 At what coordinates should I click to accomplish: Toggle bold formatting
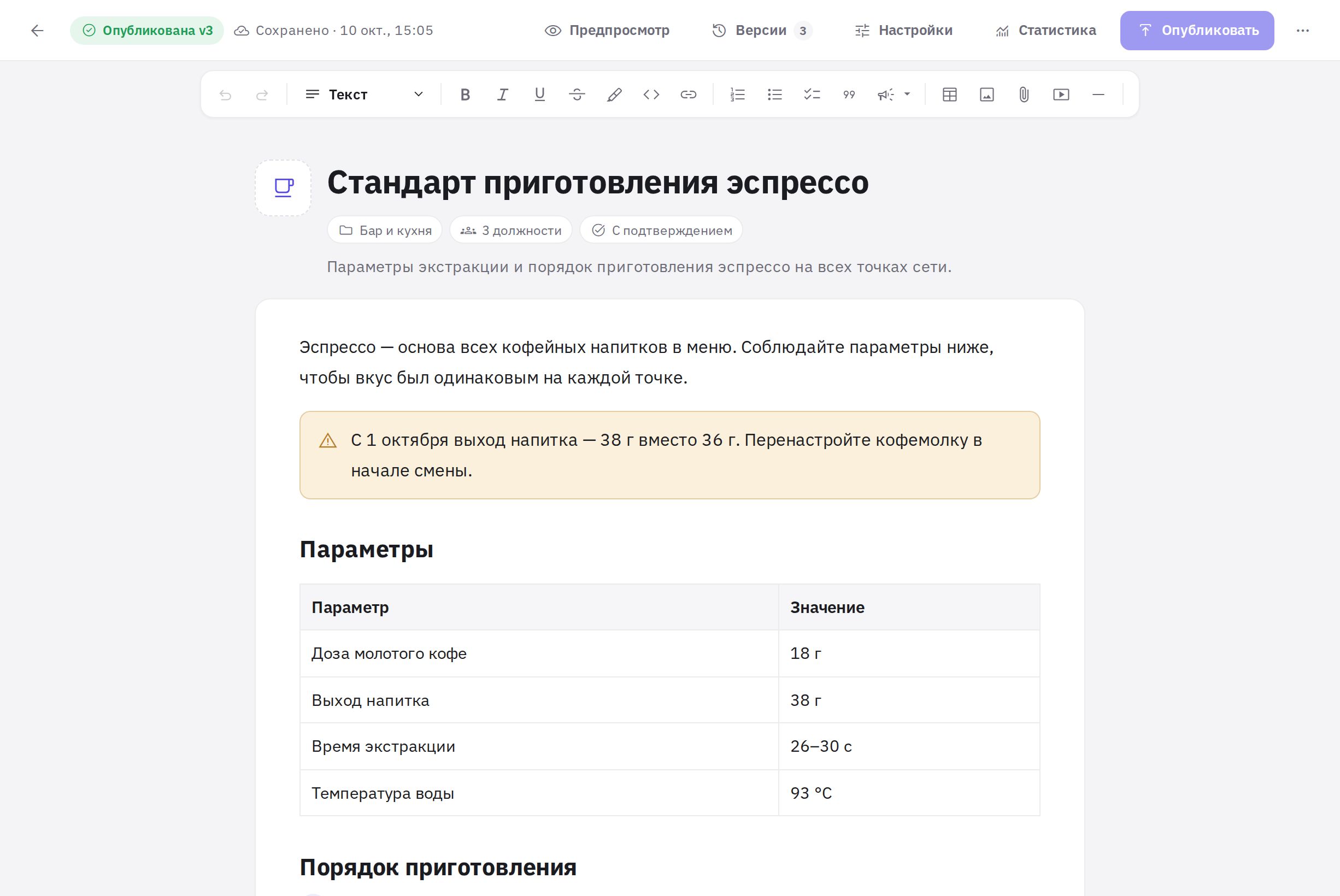tap(465, 95)
